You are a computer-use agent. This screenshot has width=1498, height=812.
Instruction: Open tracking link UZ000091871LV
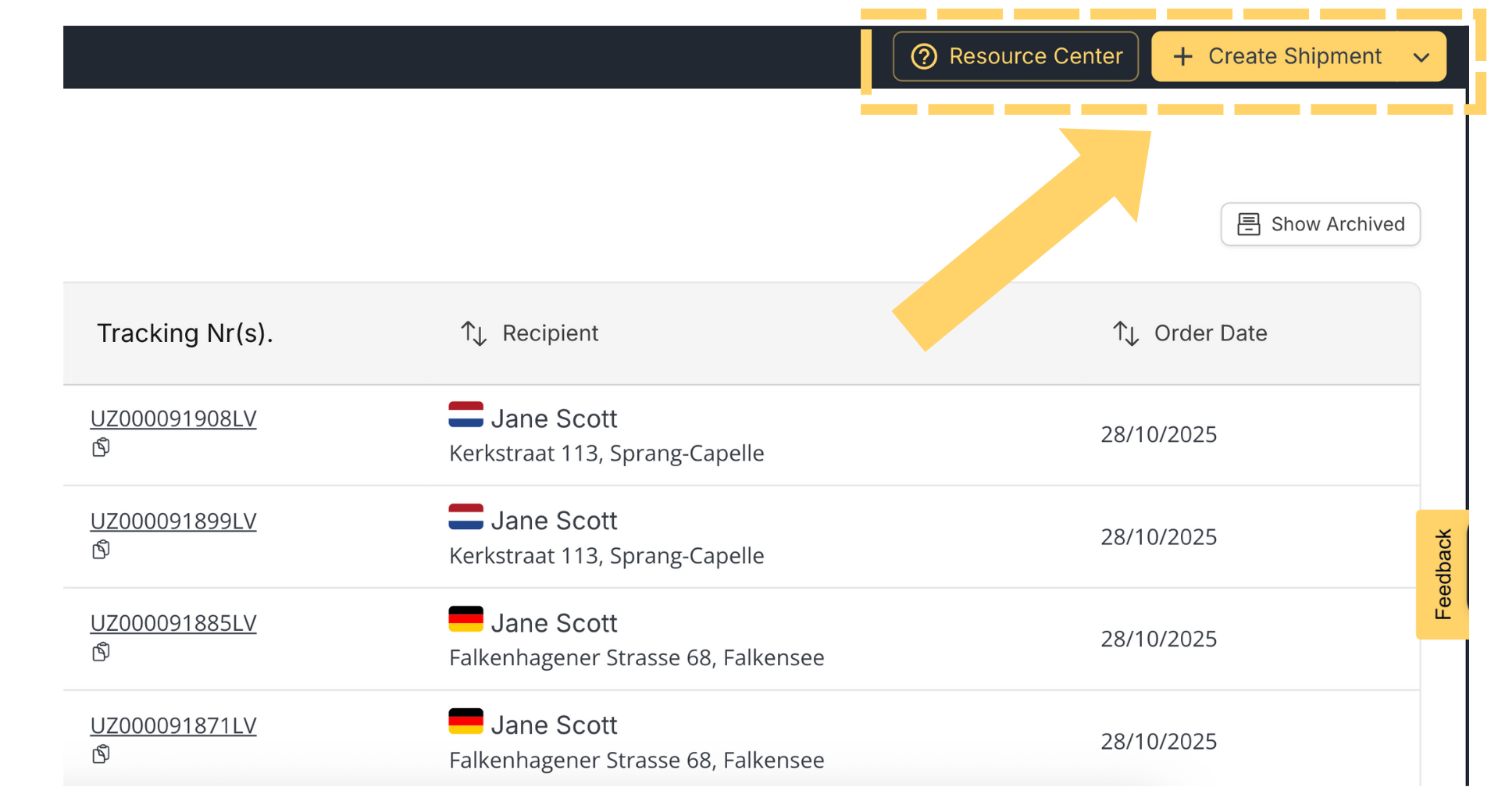coord(173,726)
